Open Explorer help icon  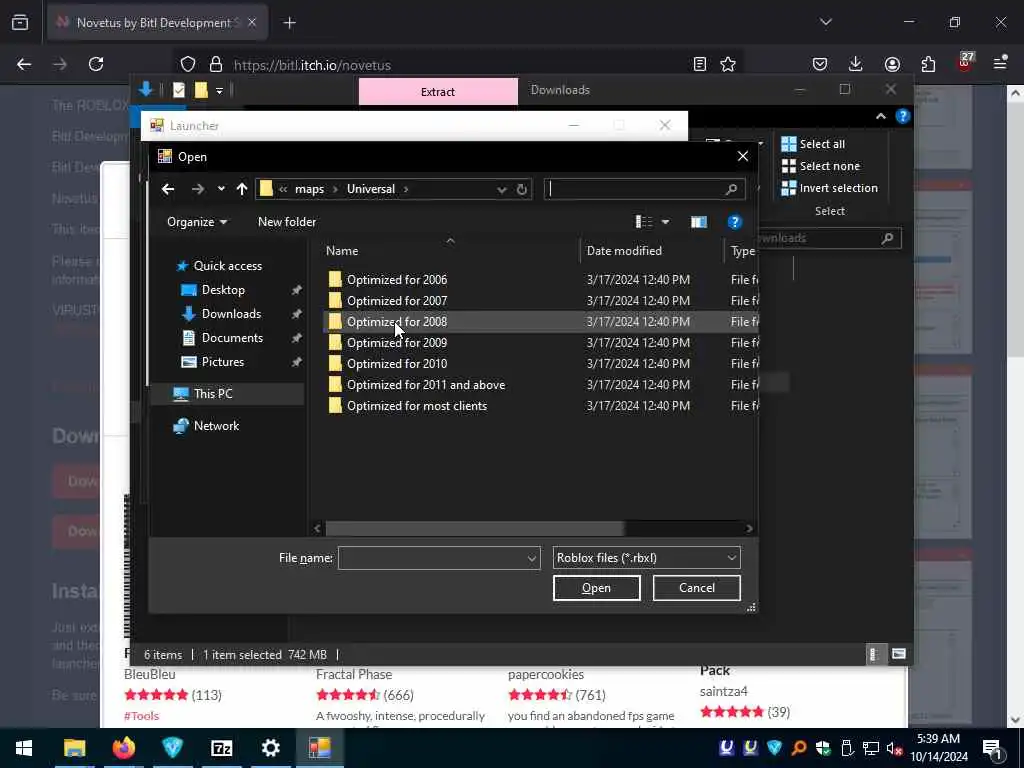(903, 116)
